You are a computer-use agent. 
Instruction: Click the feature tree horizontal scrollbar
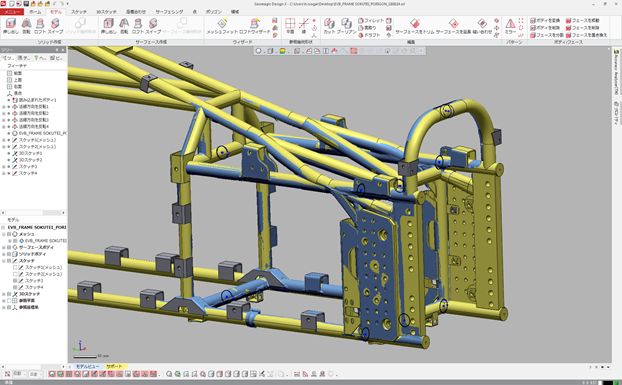pos(33,213)
